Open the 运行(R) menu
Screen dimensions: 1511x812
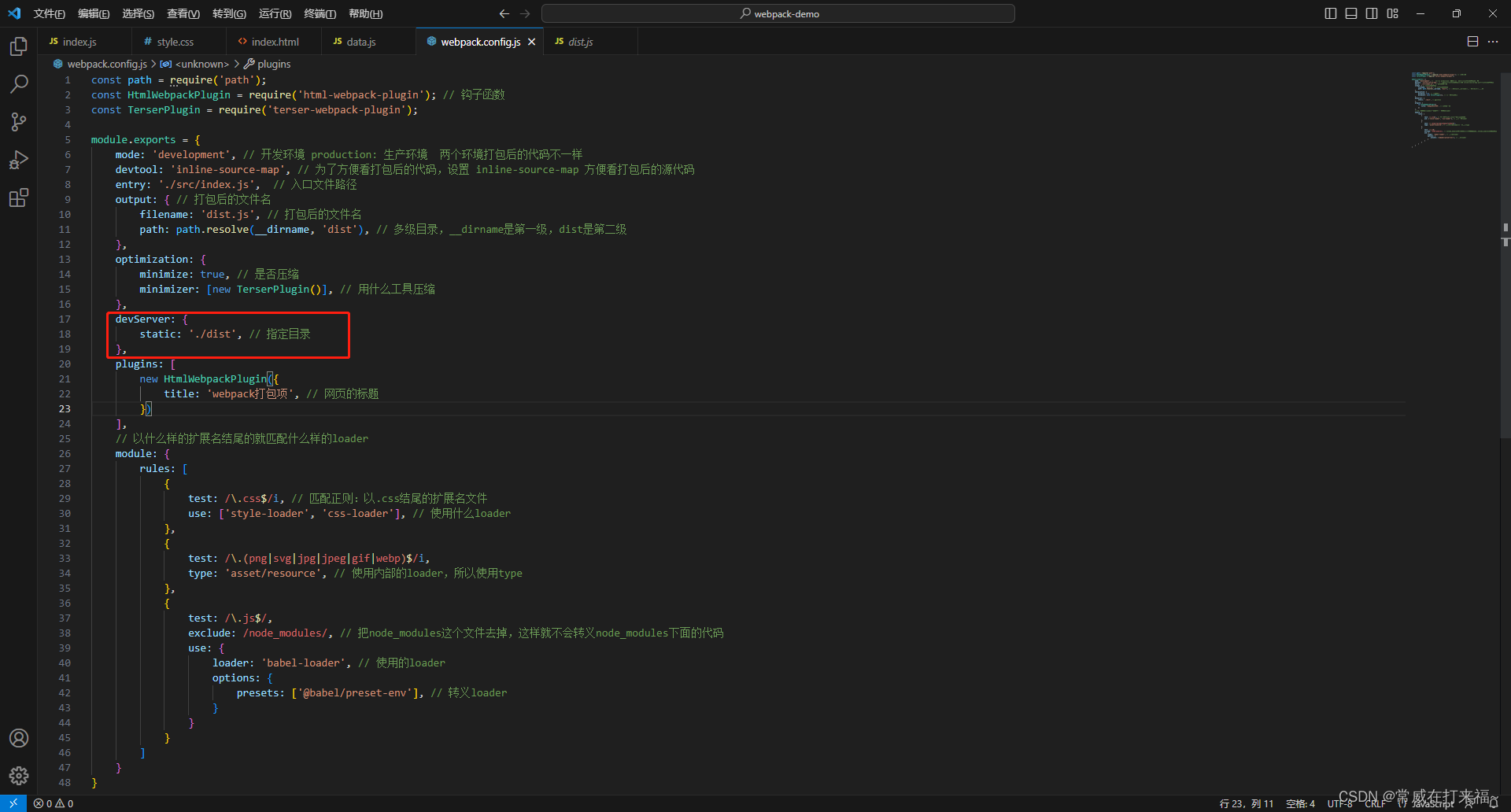pos(275,13)
